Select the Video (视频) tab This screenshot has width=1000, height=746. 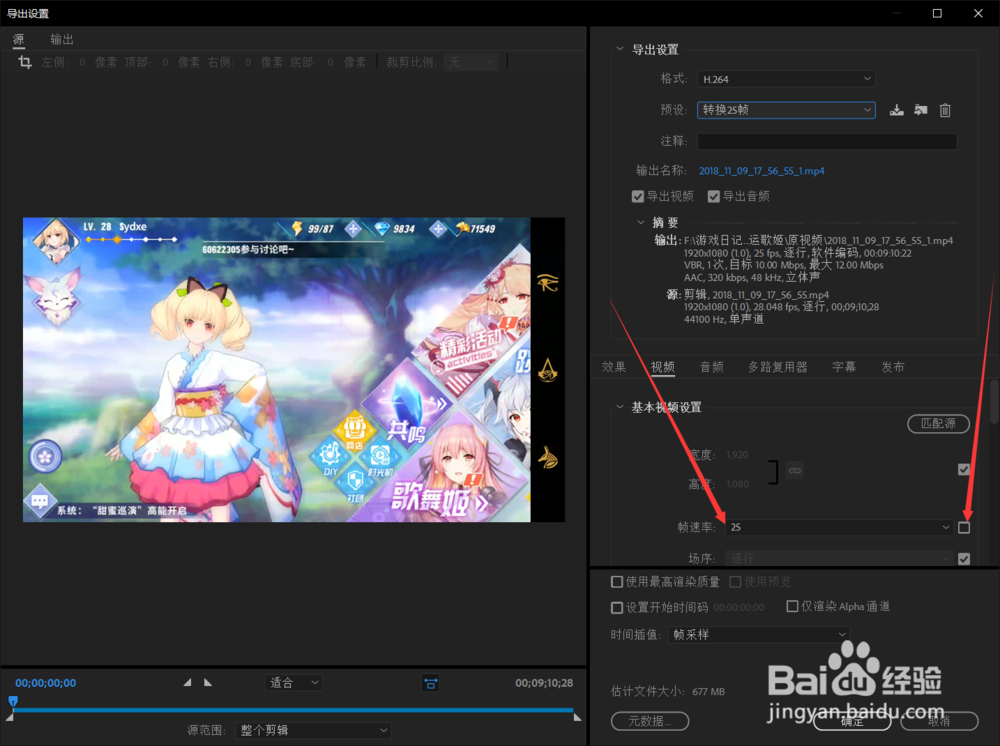tap(663, 367)
